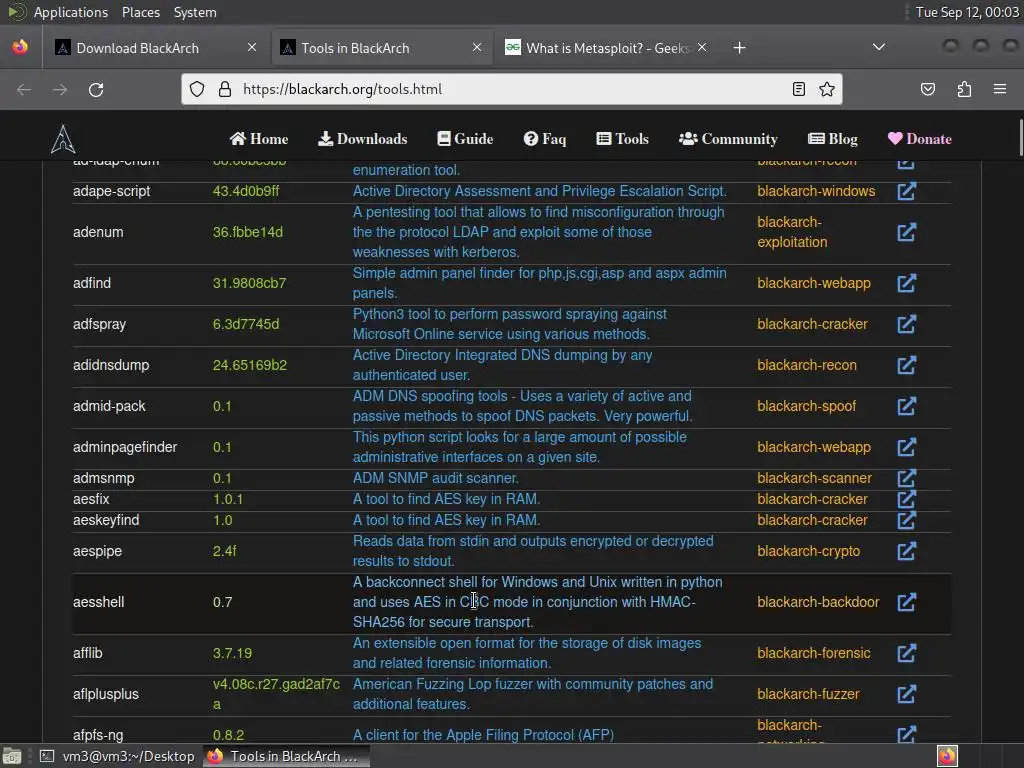Open external link icon for aesfix
The image size is (1024, 768).
coord(906,499)
